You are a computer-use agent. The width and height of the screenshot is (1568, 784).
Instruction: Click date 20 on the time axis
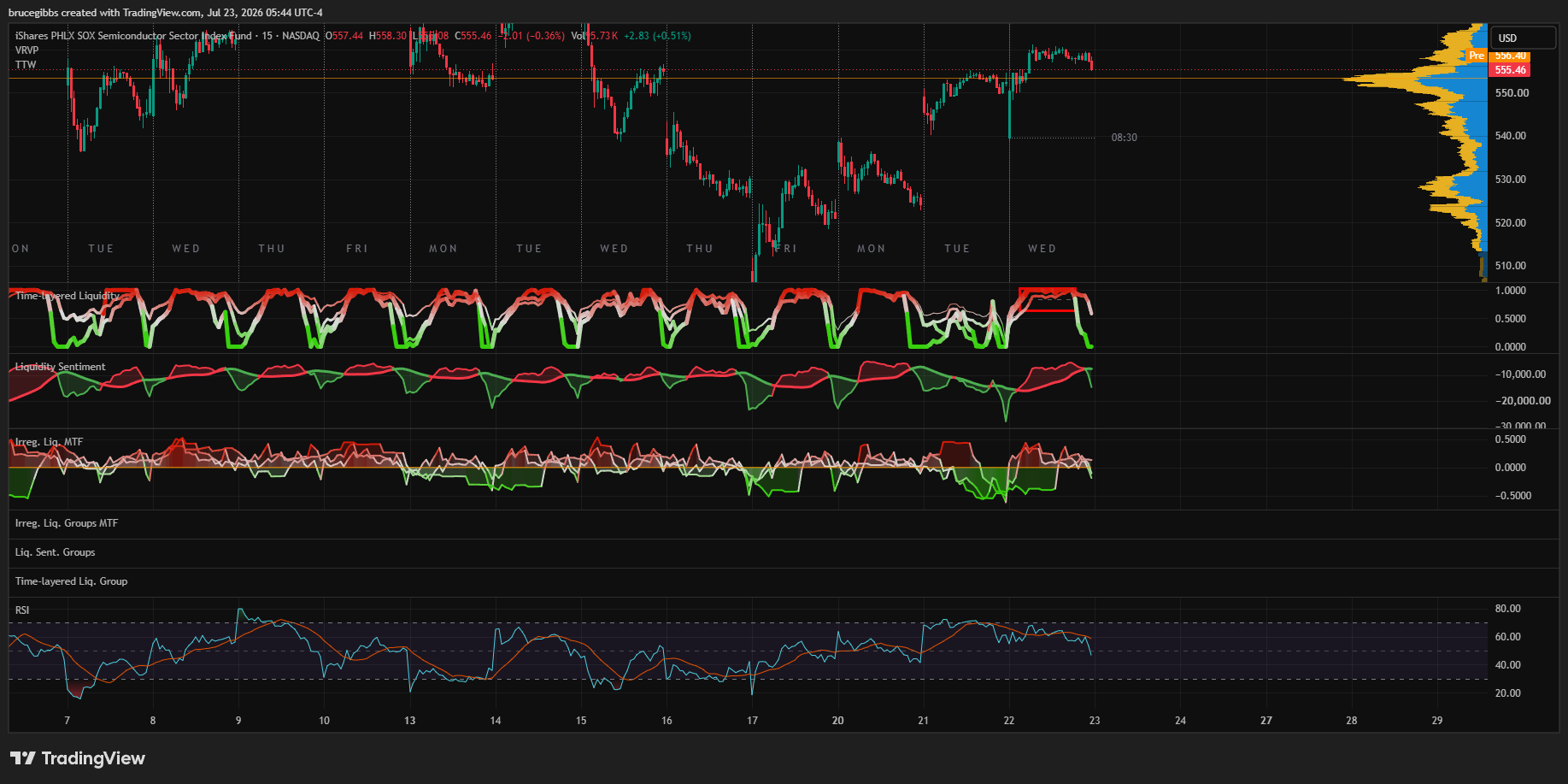(x=838, y=721)
